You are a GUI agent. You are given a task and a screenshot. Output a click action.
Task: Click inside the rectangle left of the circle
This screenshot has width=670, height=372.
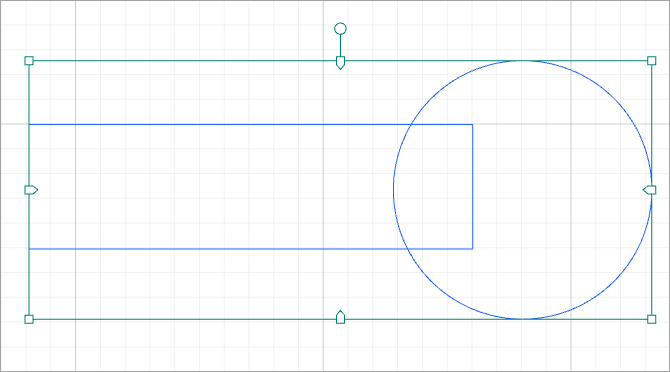(209, 187)
